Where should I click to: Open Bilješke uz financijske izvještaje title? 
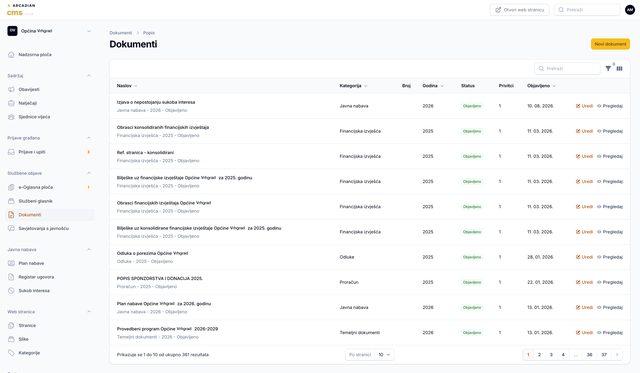tap(184, 178)
